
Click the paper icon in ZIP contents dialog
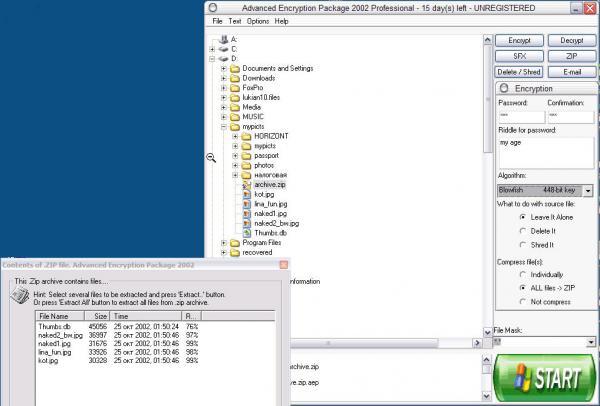point(20,296)
